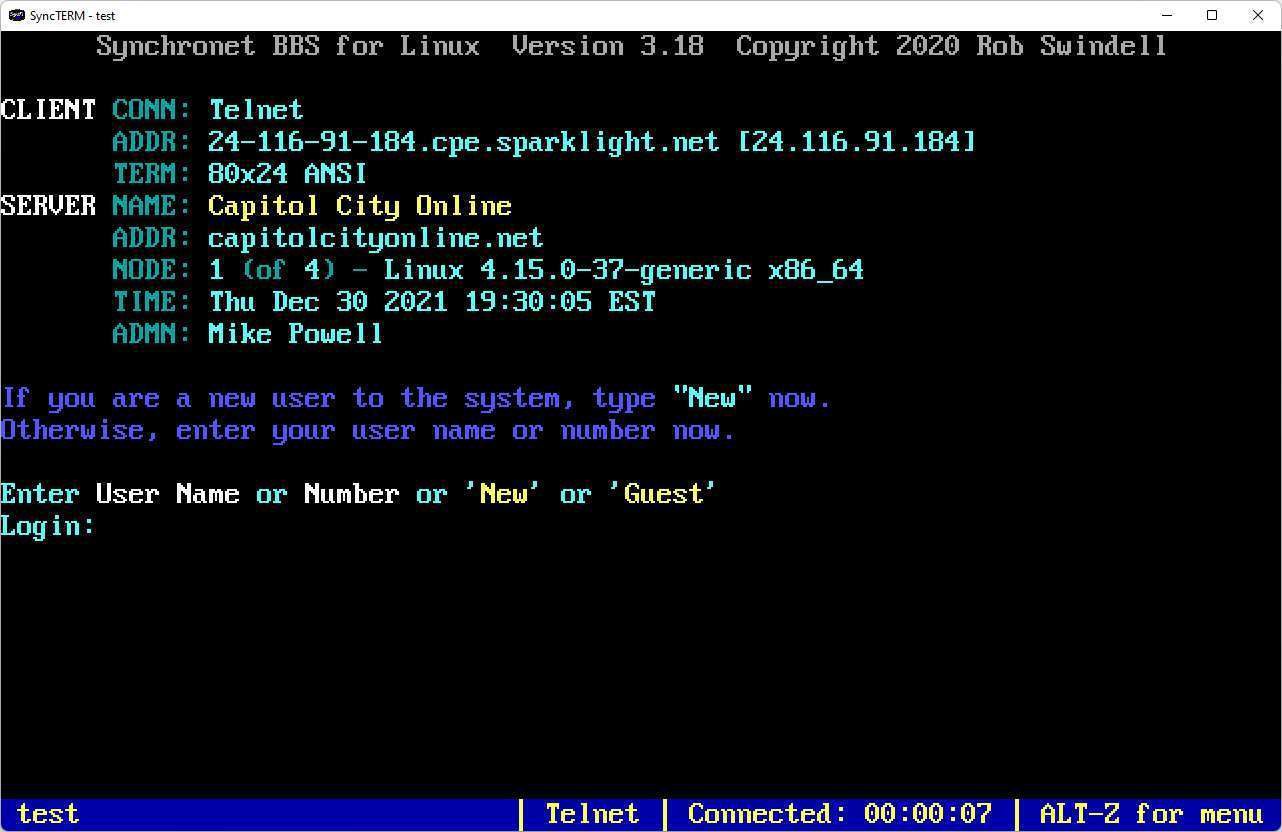Click the node info line 1 (of 4)

536,270
